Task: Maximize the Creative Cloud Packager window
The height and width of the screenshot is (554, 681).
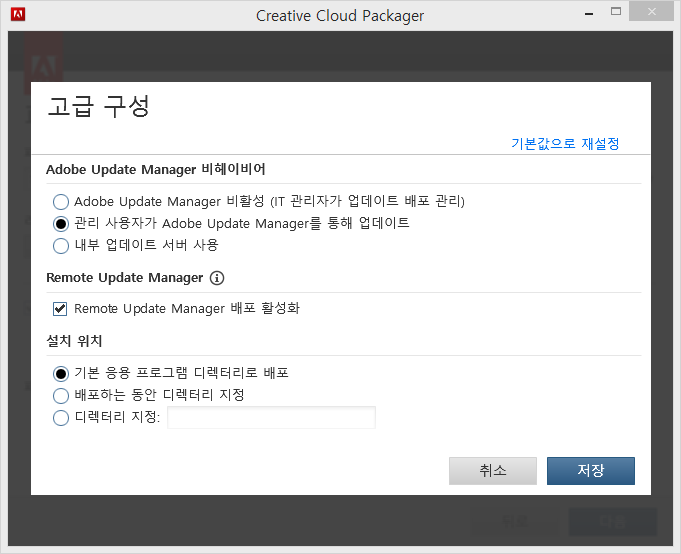Action: coord(616,12)
